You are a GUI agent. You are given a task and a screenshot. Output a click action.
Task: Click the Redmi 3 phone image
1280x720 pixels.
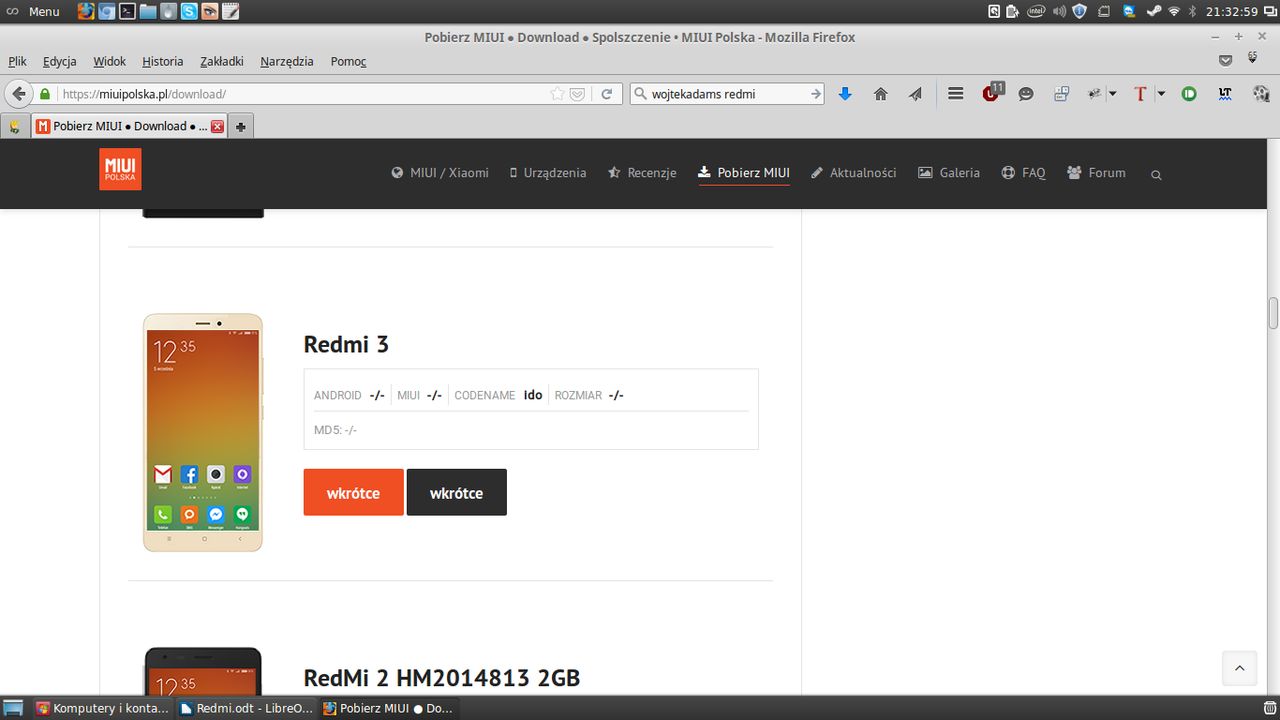click(x=203, y=432)
